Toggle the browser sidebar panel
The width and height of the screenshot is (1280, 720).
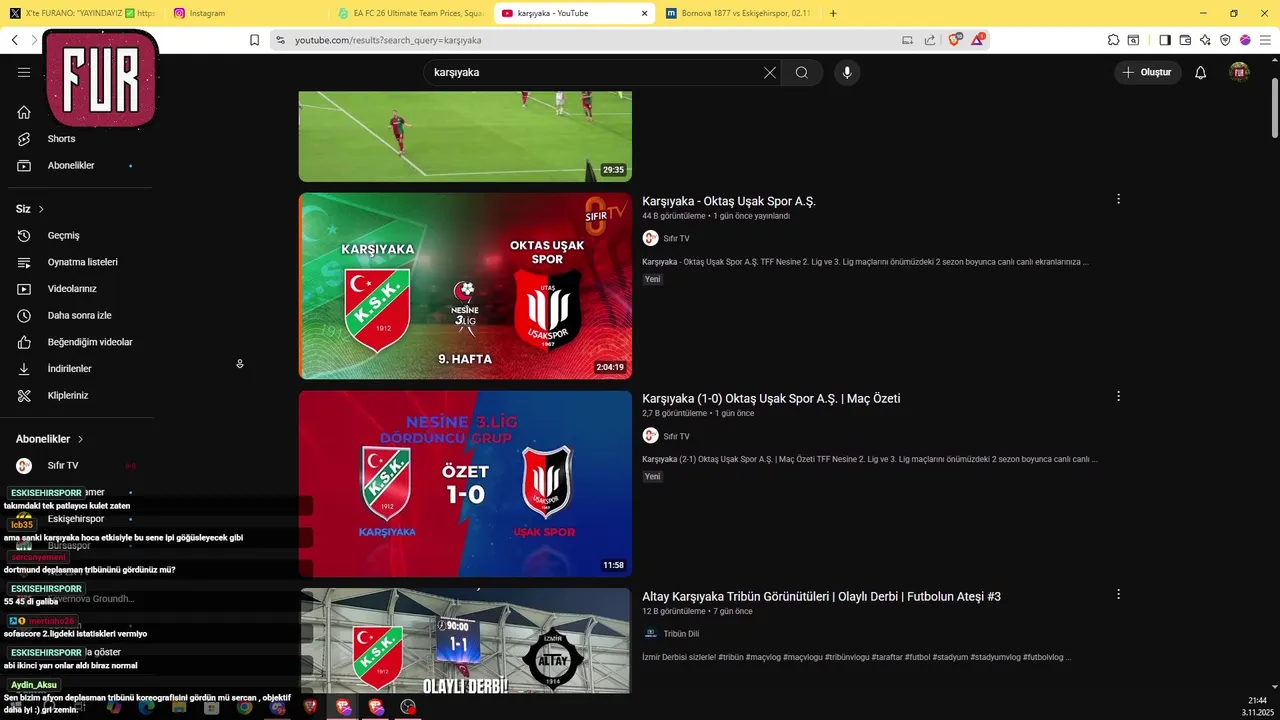(1165, 40)
